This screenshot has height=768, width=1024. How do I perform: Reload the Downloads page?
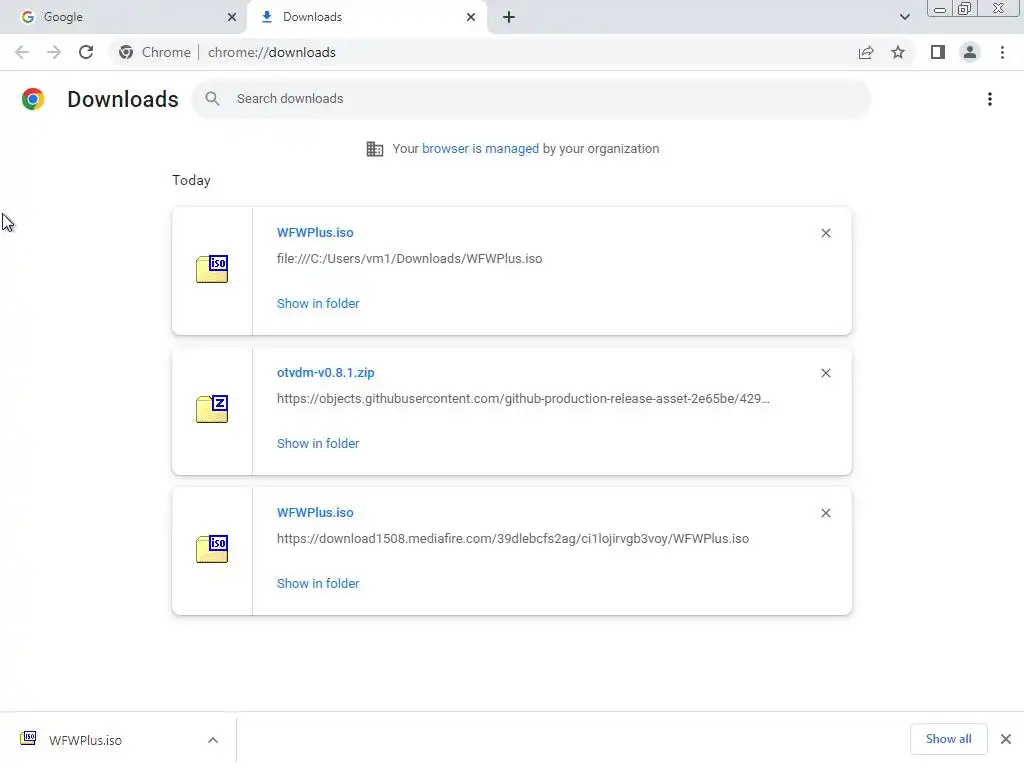[x=86, y=52]
